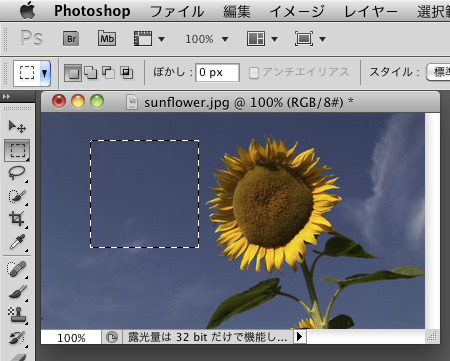Click the window resize grip corner
The height and width of the screenshot is (361, 450).
click(432, 336)
